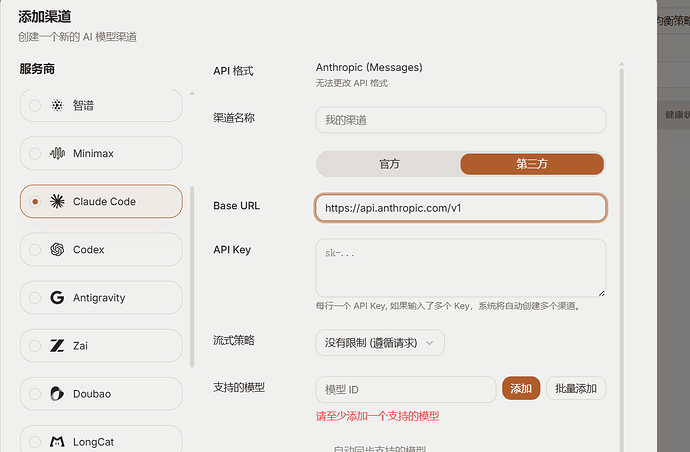Select the Doubao radio button
The image size is (690, 452).
pos(35,393)
